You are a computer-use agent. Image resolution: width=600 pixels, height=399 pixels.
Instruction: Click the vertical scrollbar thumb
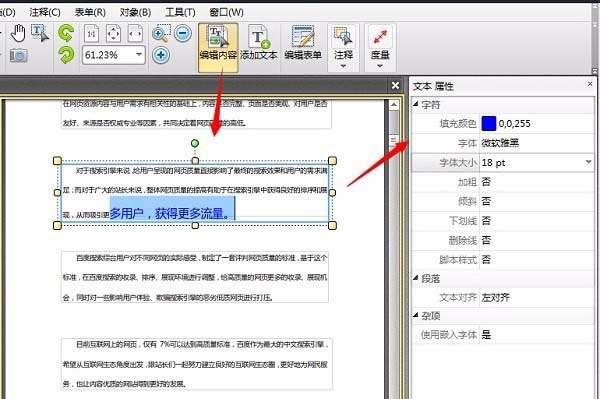394,140
